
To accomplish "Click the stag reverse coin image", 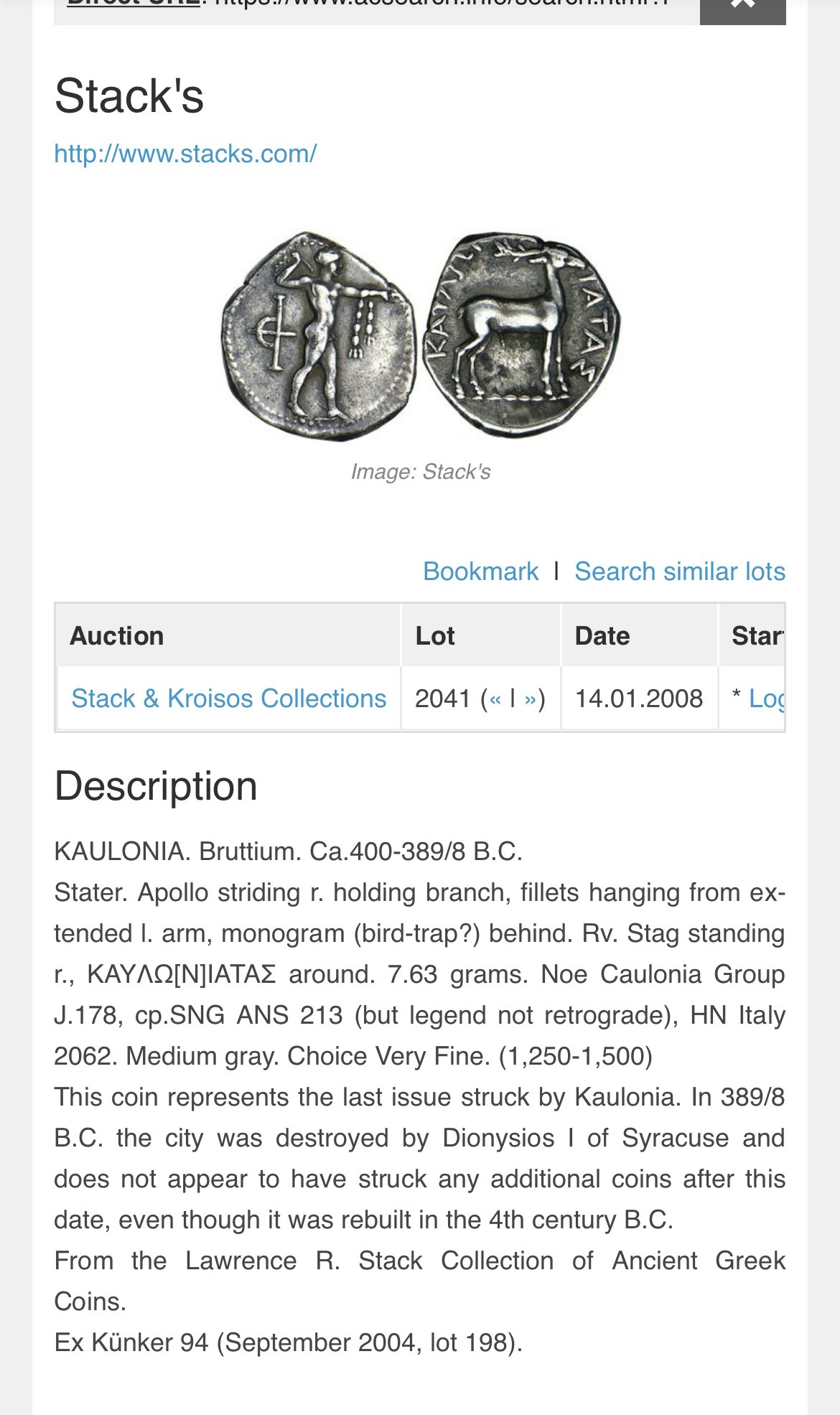I will [521, 335].
